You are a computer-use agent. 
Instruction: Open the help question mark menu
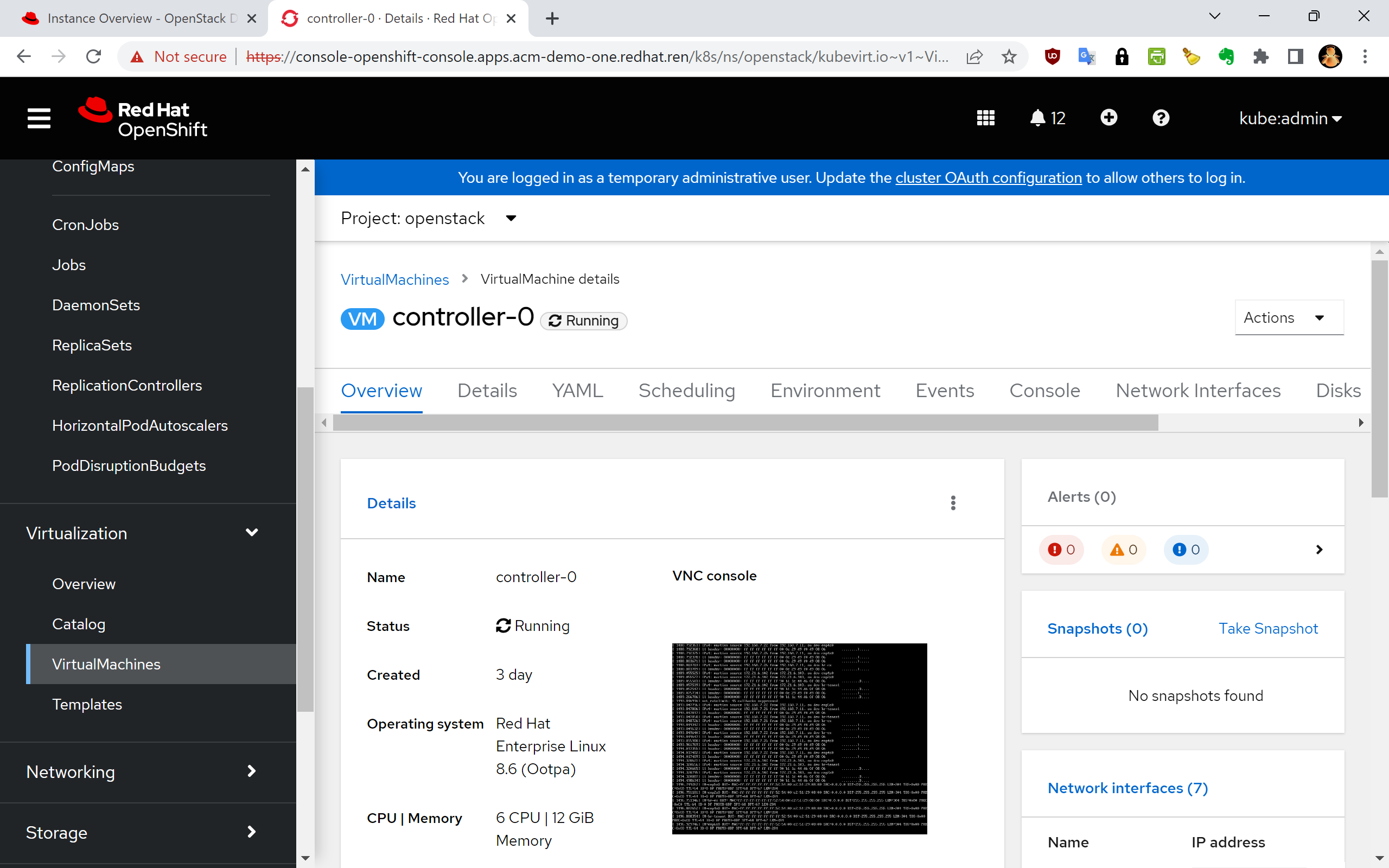click(x=1161, y=118)
